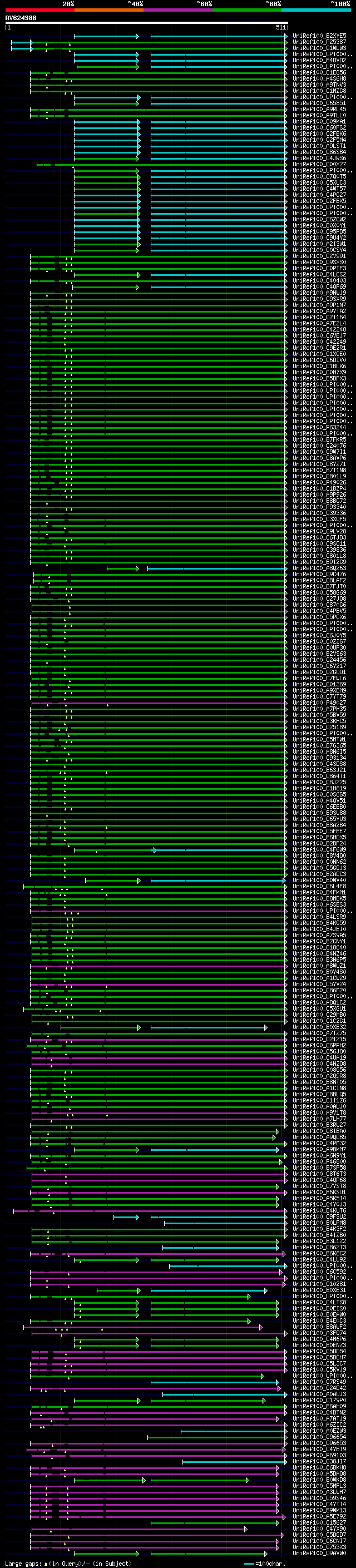
Task: Choose the UniRef100_C4QP69 hit label
Action: pyautogui.click(x=319, y=288)
